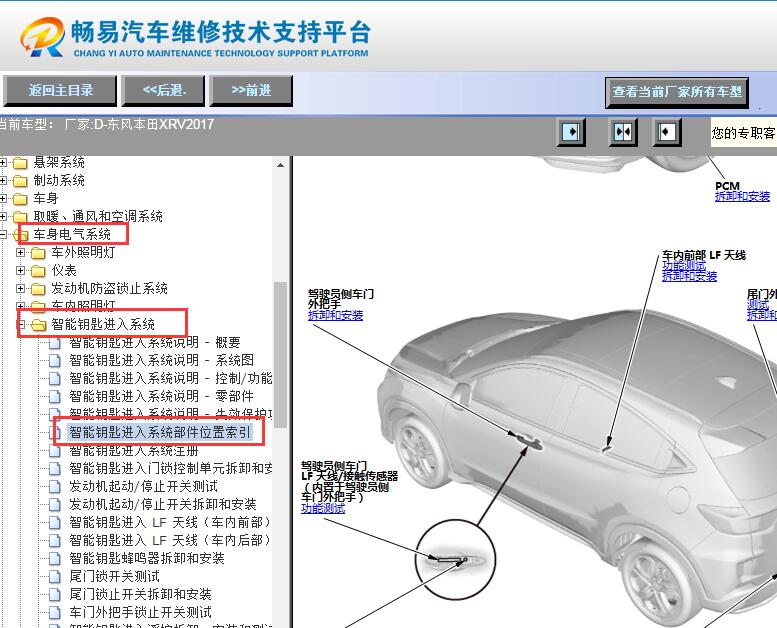Screen dimensions: 777x628
Task: Select 制动系统 folder icon
Action: pyautogui.click(x=20, y=180)
